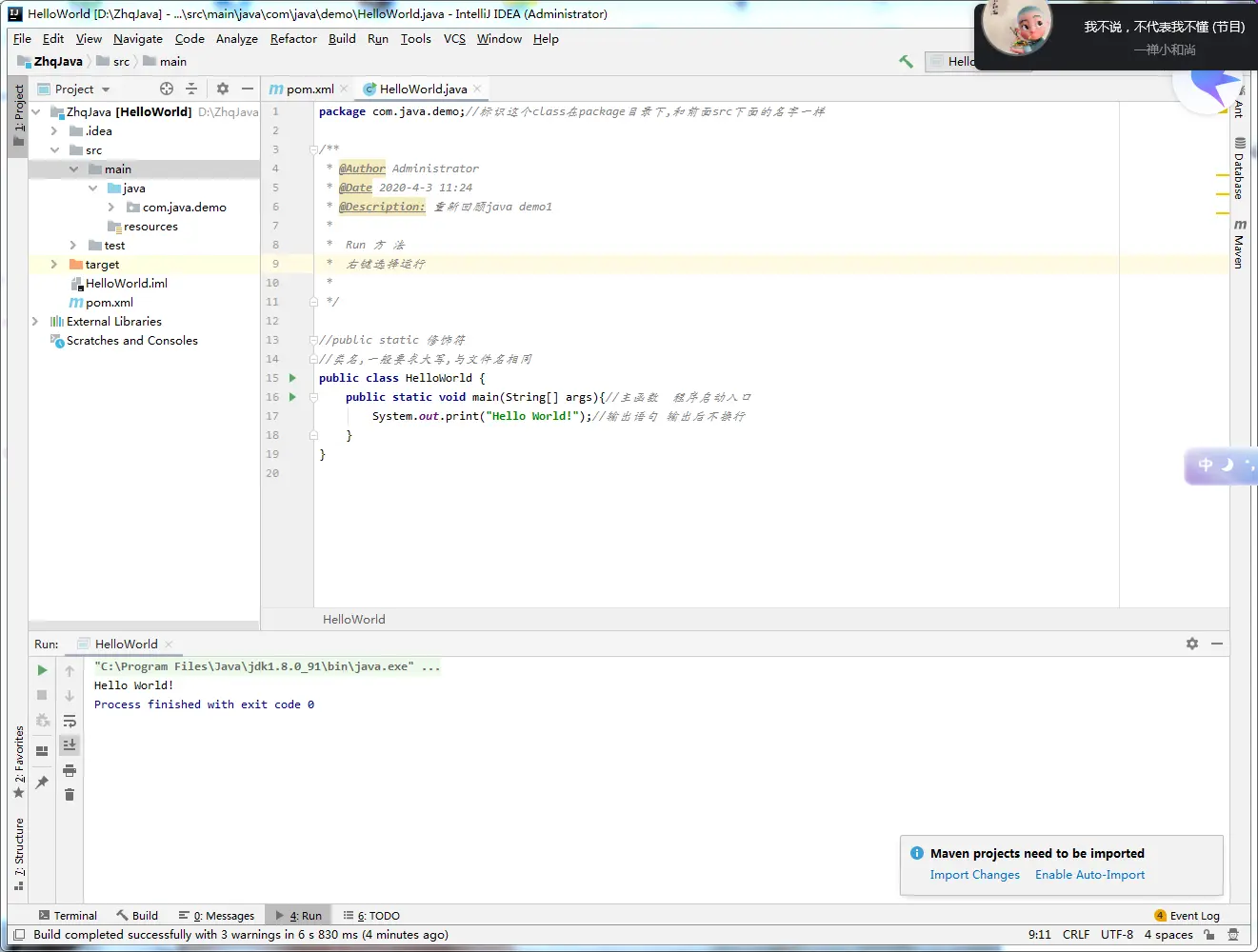Collapse the ZhqJava root folder

point(35,111)
